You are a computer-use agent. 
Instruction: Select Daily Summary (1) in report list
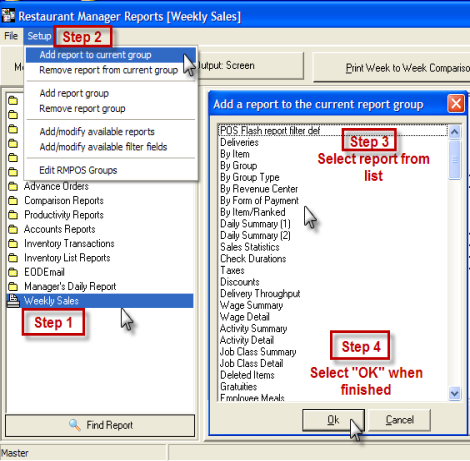tap(255, 224)
